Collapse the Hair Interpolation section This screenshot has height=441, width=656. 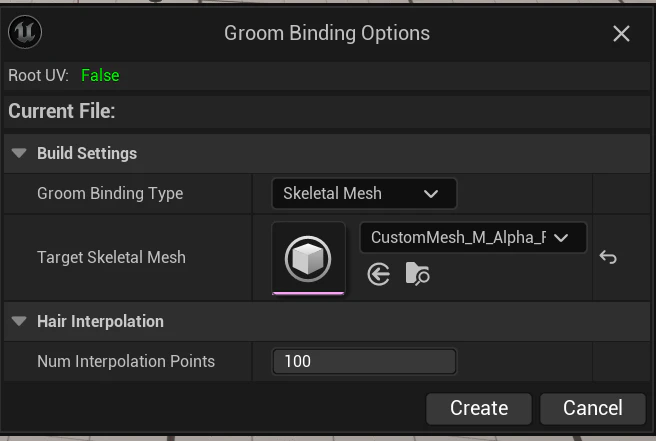[x=19, y=321]
